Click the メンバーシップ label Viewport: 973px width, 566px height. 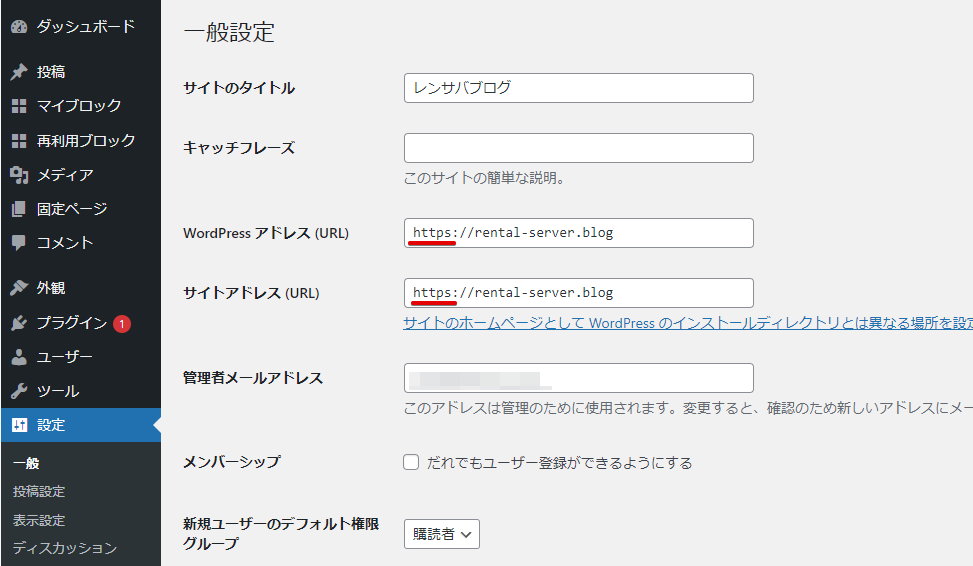(232, 462)
